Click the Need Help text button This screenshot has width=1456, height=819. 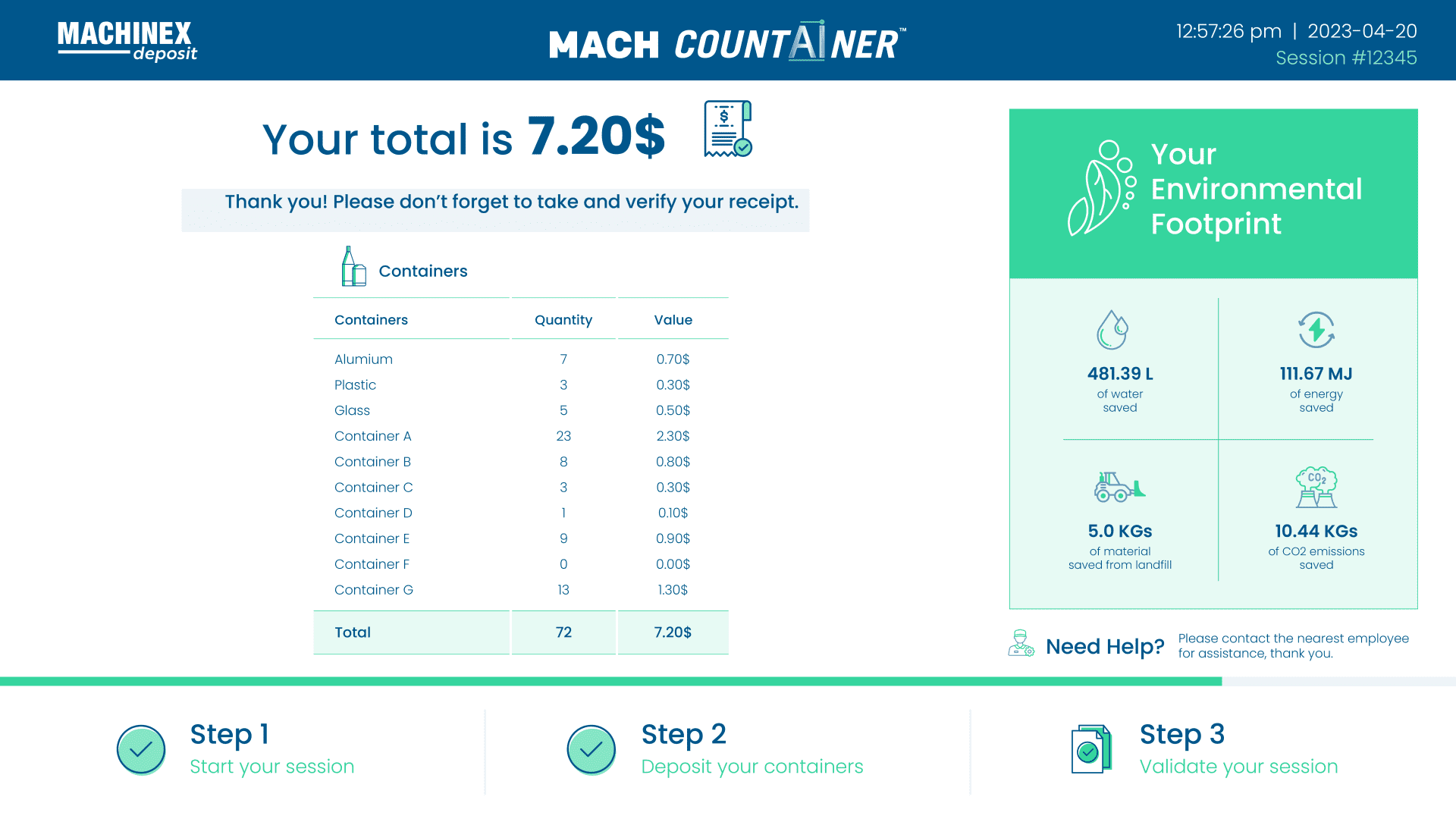[x=1105, y=646]
